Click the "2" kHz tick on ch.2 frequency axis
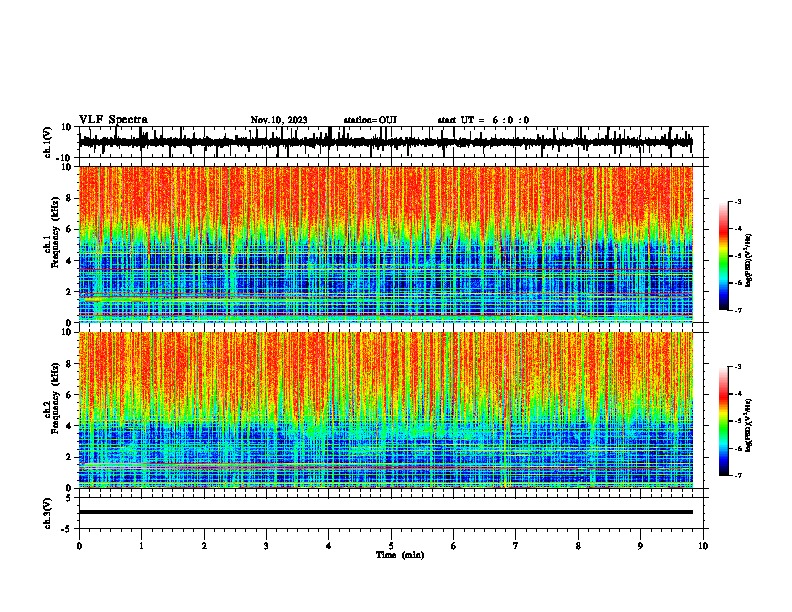792x612 pixels. 69,457
